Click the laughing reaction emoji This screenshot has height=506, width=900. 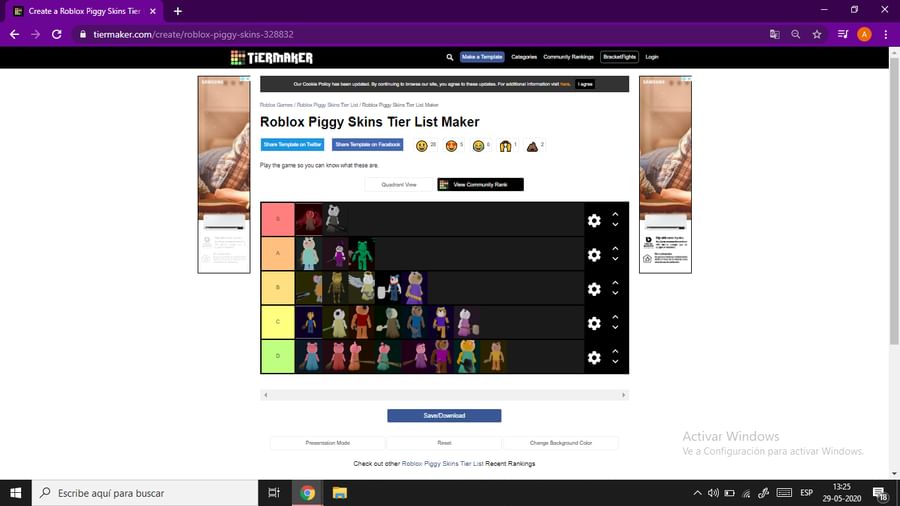click(478, 146)
